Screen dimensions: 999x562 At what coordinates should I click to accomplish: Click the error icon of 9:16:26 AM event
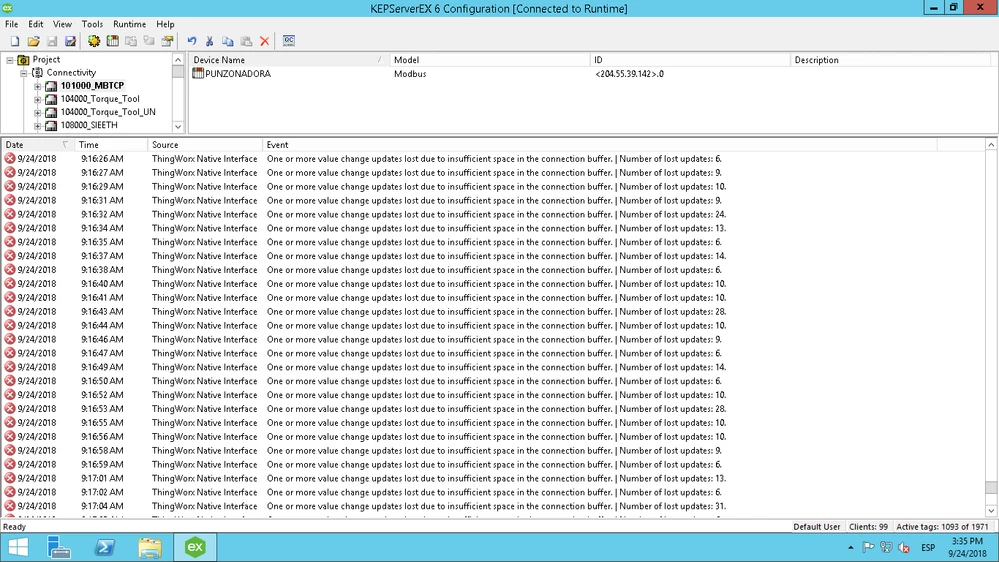[10, 159]
